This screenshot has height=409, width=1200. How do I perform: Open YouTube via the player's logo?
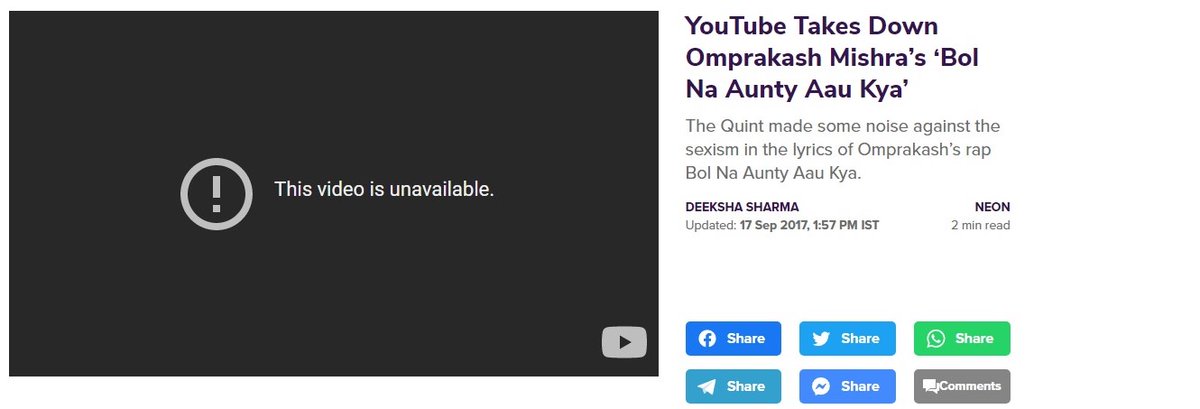point(624,342)
